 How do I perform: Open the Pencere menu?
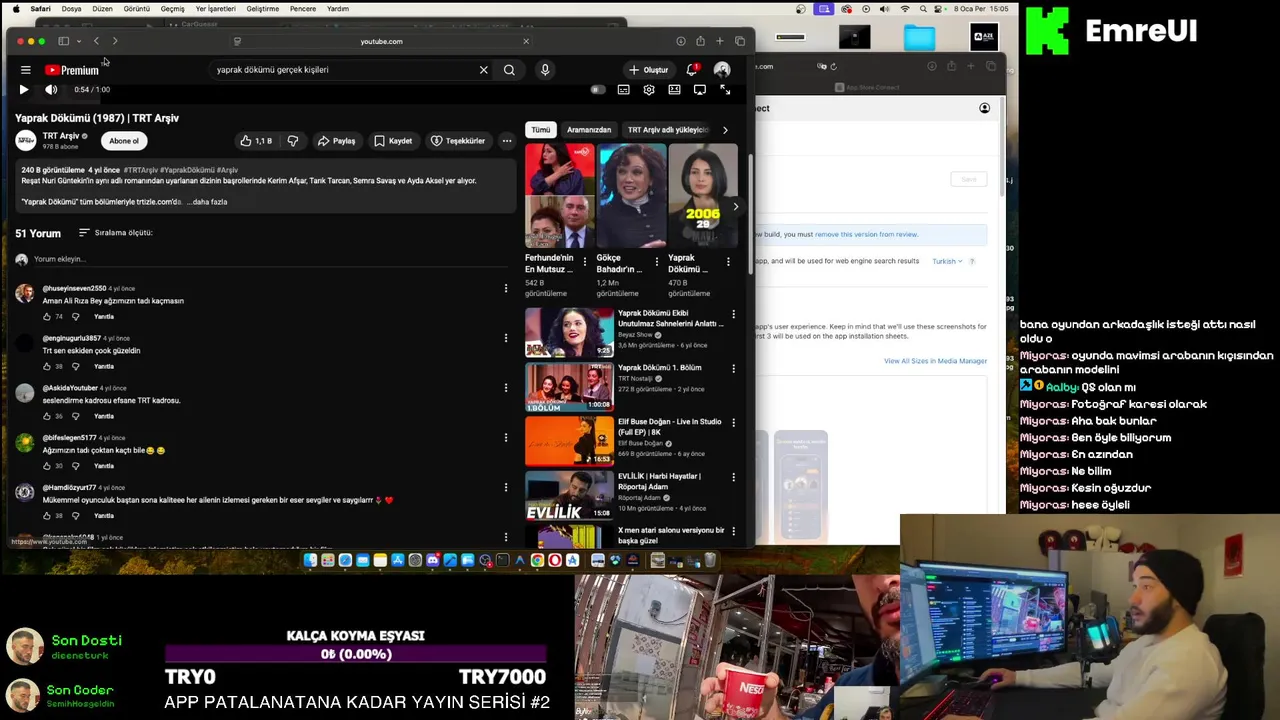tap(303, 9)
